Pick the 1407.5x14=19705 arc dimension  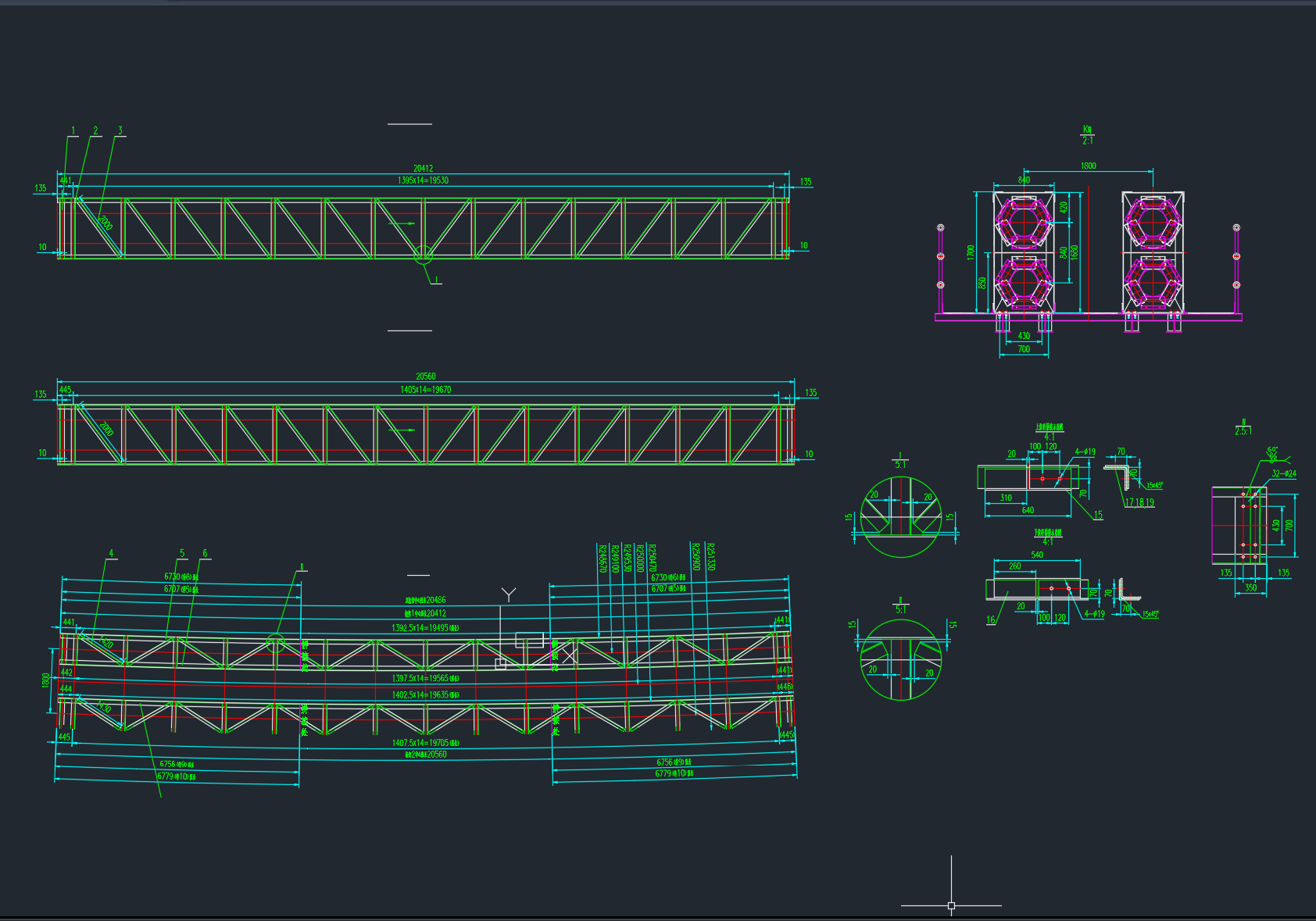click(425, 744)
